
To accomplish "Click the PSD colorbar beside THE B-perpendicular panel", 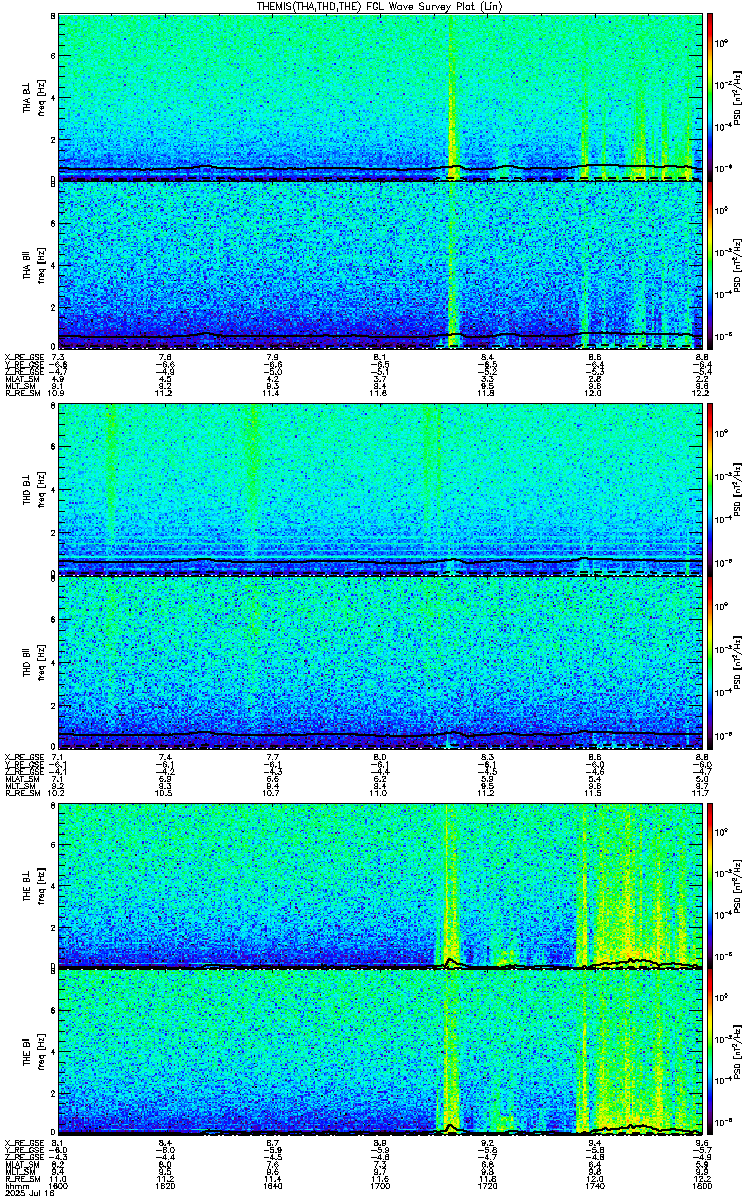I will click(710, 885).
